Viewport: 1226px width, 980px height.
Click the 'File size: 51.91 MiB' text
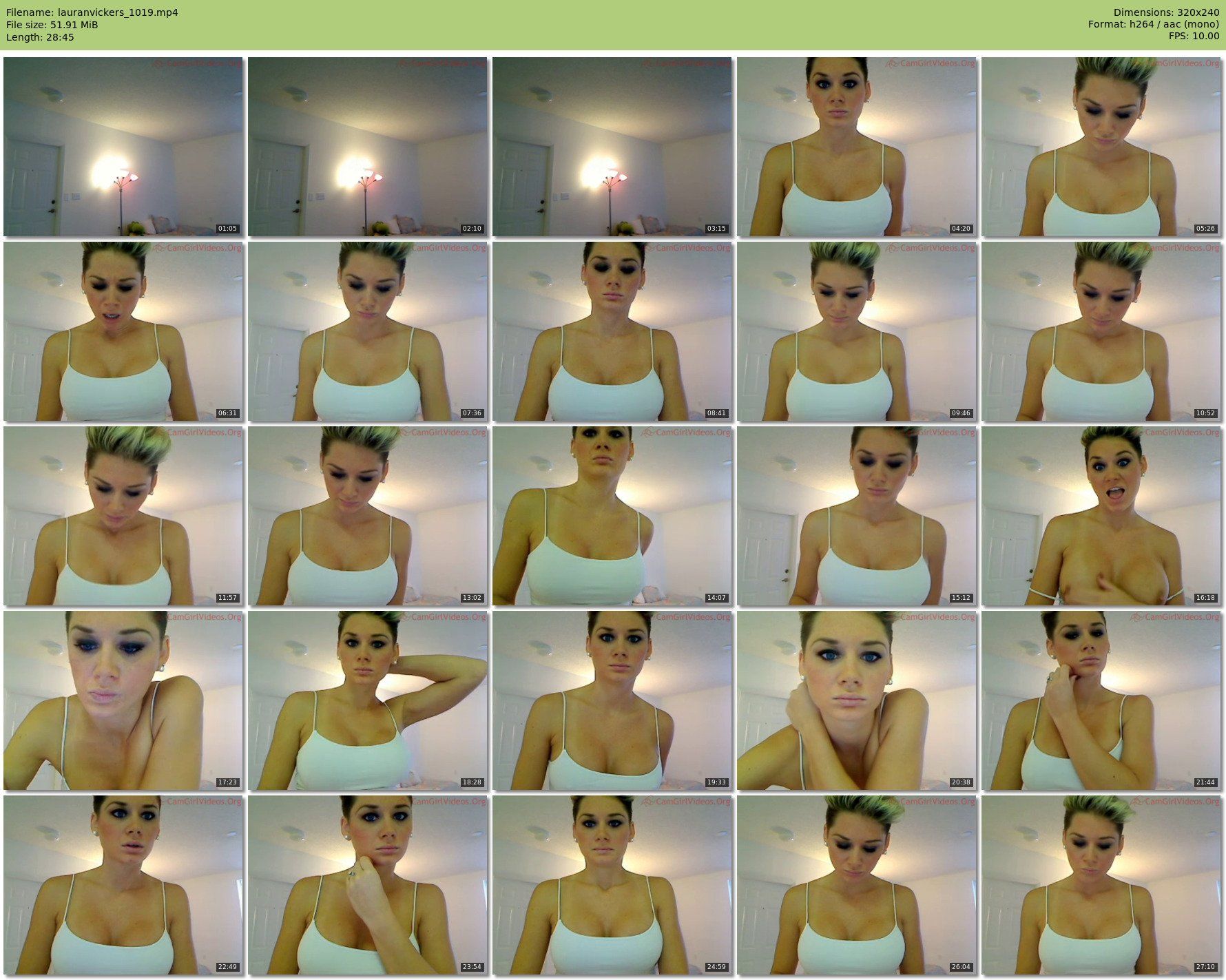coord(52,25)
